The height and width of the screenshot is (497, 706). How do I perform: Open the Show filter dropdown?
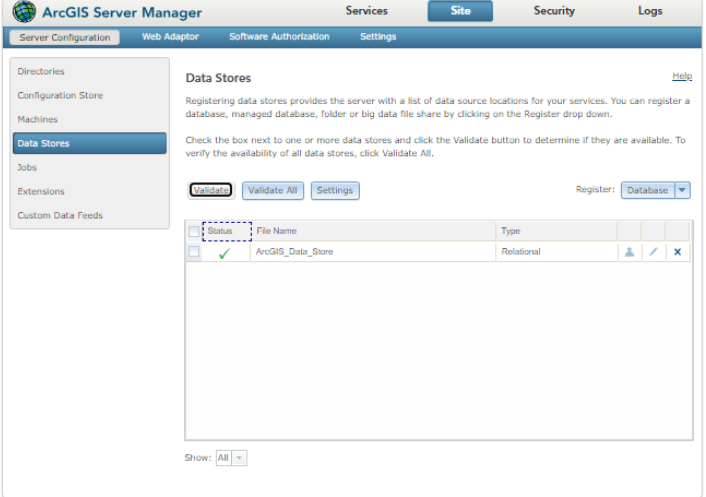click(x=240, y=458)
